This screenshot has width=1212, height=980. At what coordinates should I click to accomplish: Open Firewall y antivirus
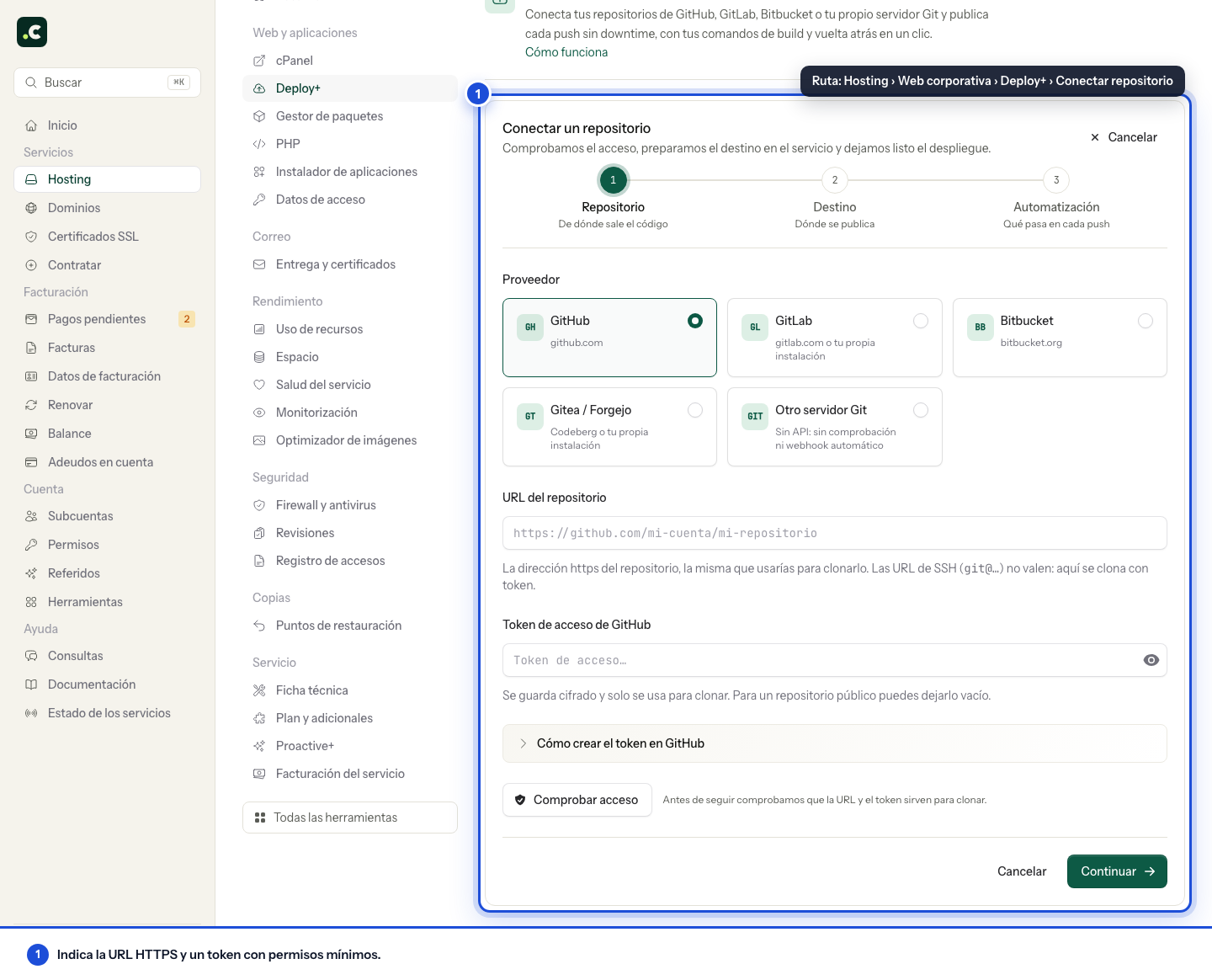tap(350, 505)
